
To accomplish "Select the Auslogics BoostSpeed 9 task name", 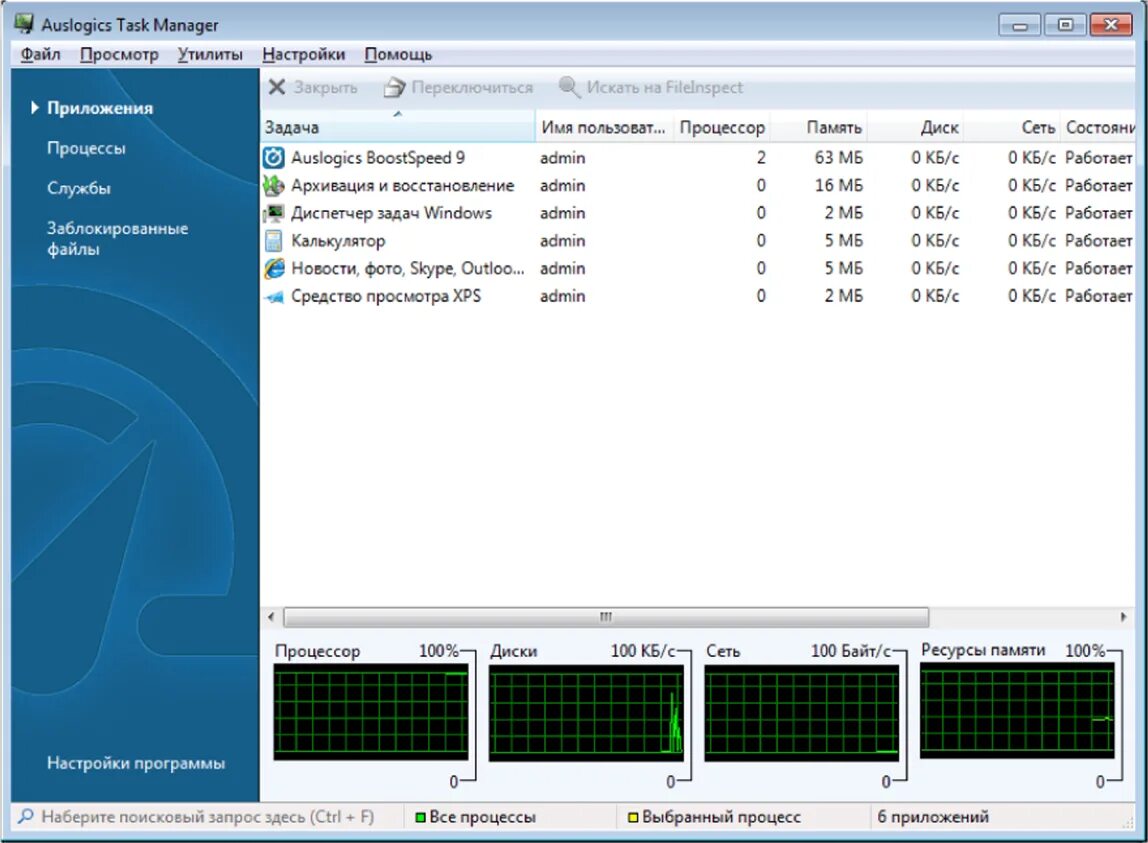I will coord(378,157).
